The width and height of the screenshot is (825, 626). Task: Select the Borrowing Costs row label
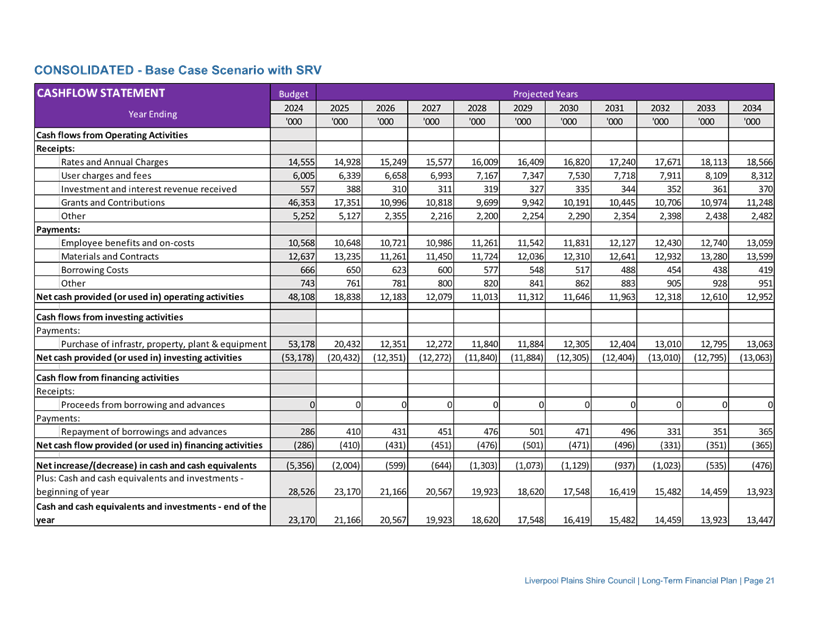(95, 270)
